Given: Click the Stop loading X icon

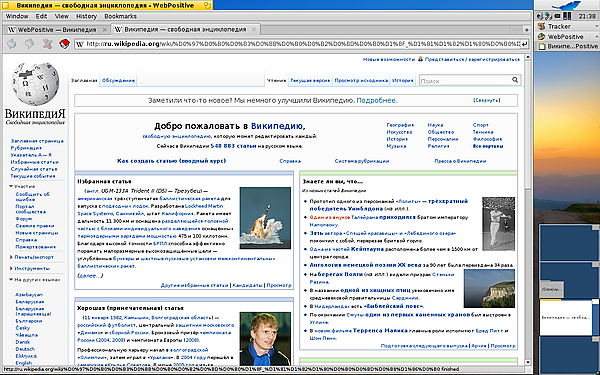Looking at the screenshot, I should (x=47, y=44).
